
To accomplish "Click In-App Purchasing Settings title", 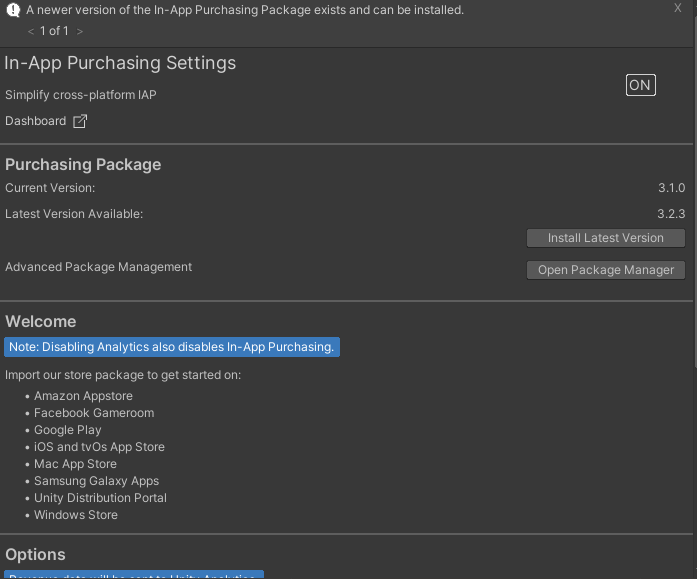I will (x=120, y=63).
